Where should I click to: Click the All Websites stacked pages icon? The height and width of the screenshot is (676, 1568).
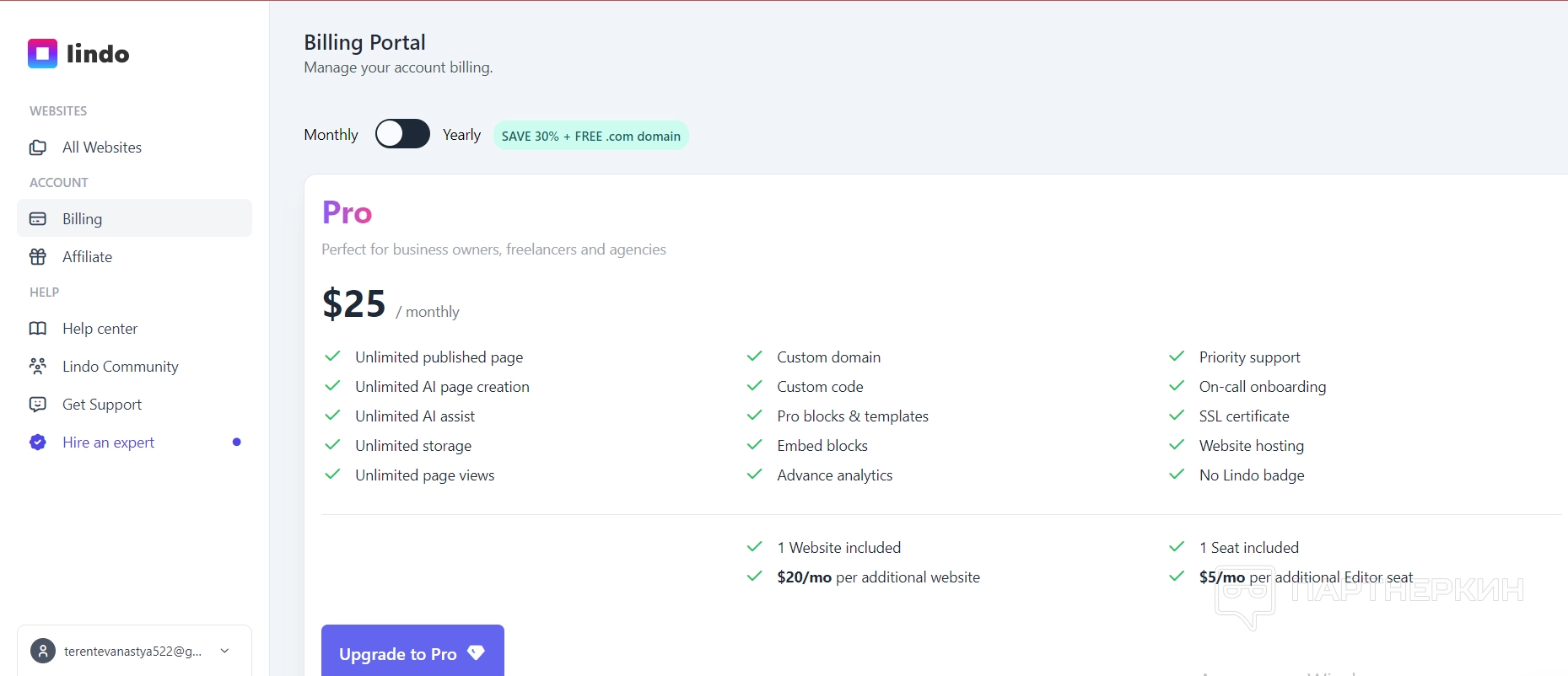point(38,148)
